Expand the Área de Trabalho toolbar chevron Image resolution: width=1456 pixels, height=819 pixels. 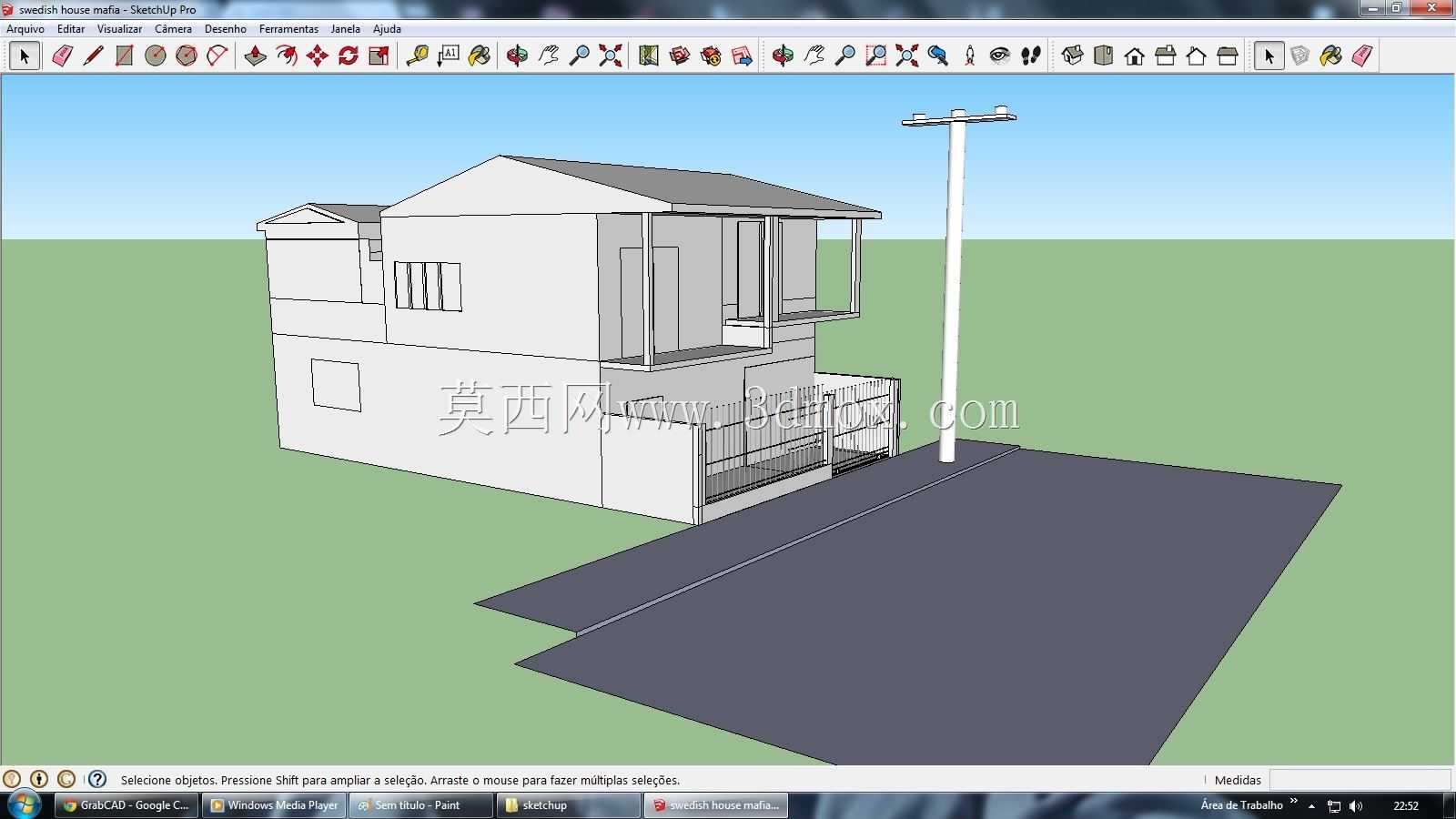pos(1294,802)
